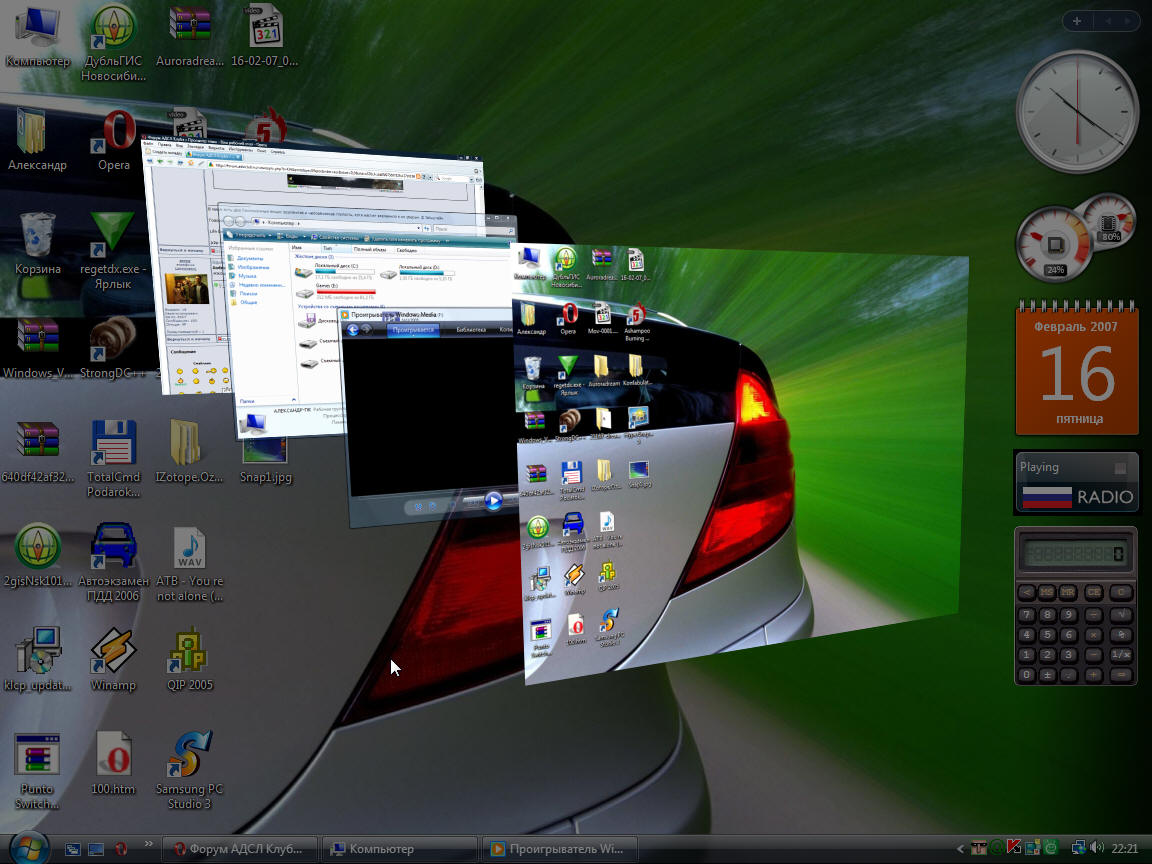Screen dimensions: 1152x864
Task: Open the Компьютер desktop icon
Action: (x=38, y=29)
